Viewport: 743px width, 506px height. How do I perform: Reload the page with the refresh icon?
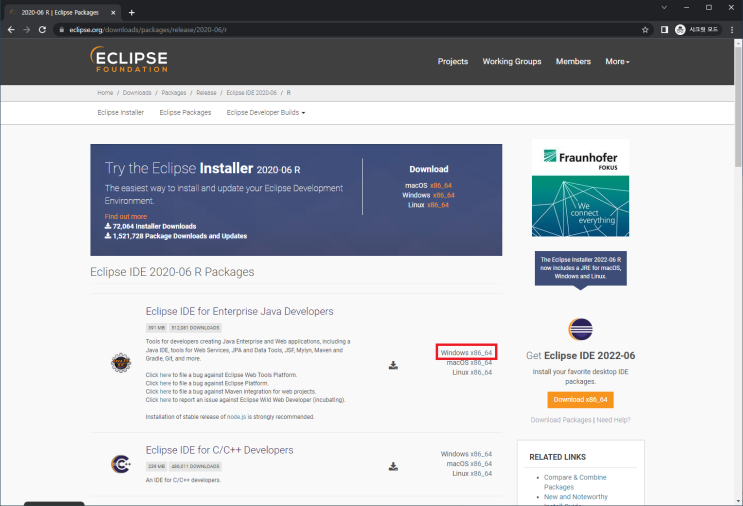tap(42, 29)
